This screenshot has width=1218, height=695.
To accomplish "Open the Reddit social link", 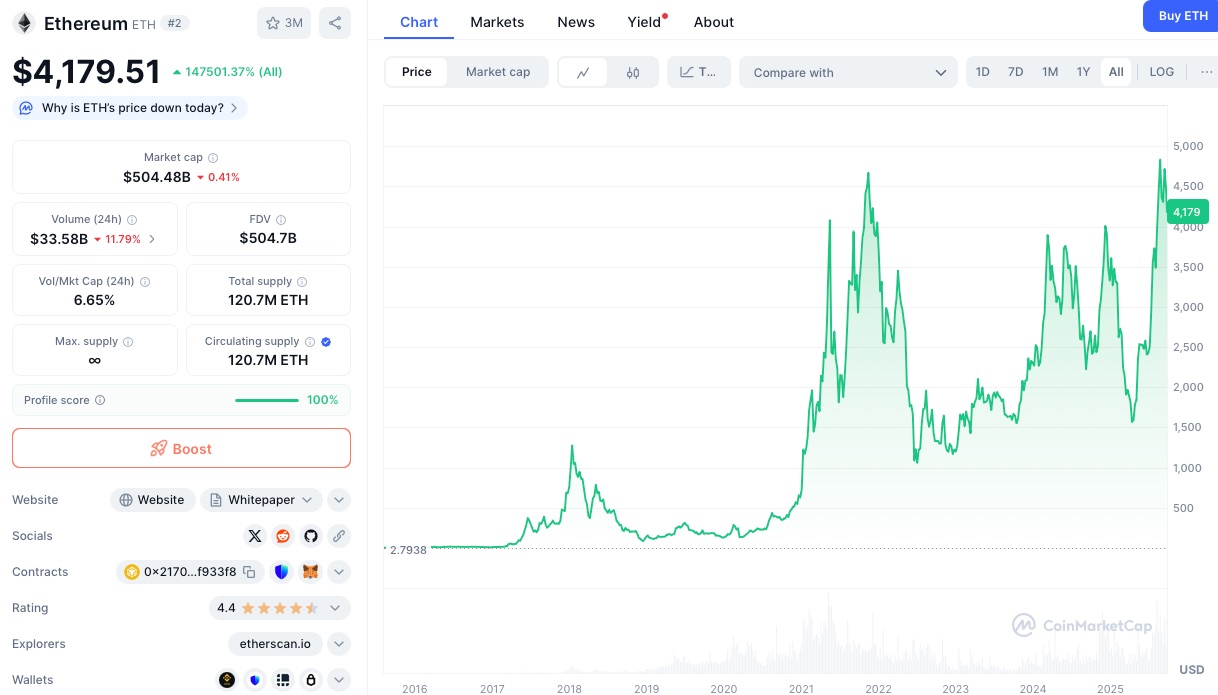I will 283,536.
